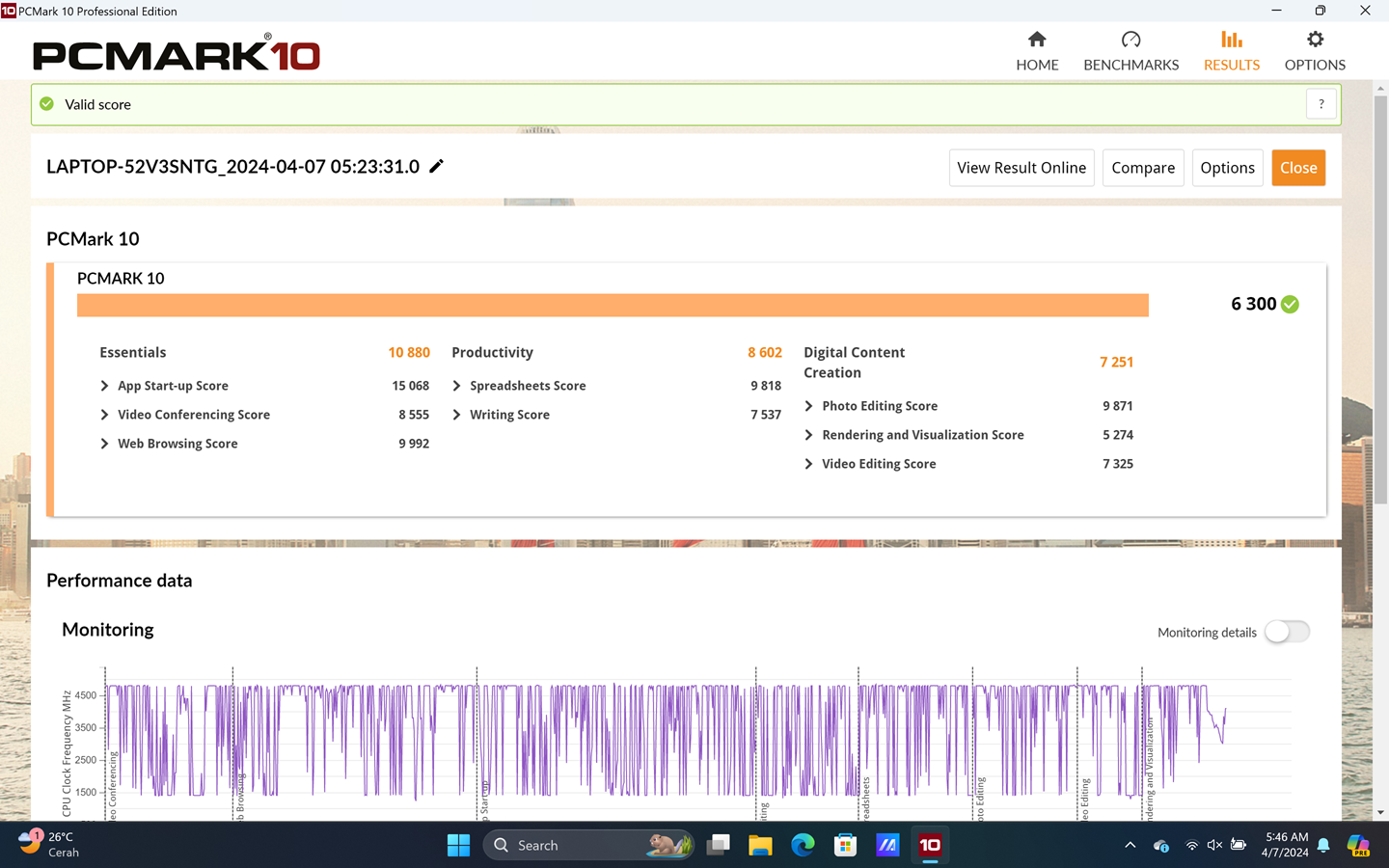Click the App Start-up Score value 15 068
The image size is (1389, 868).
click(x=410, y=386)
